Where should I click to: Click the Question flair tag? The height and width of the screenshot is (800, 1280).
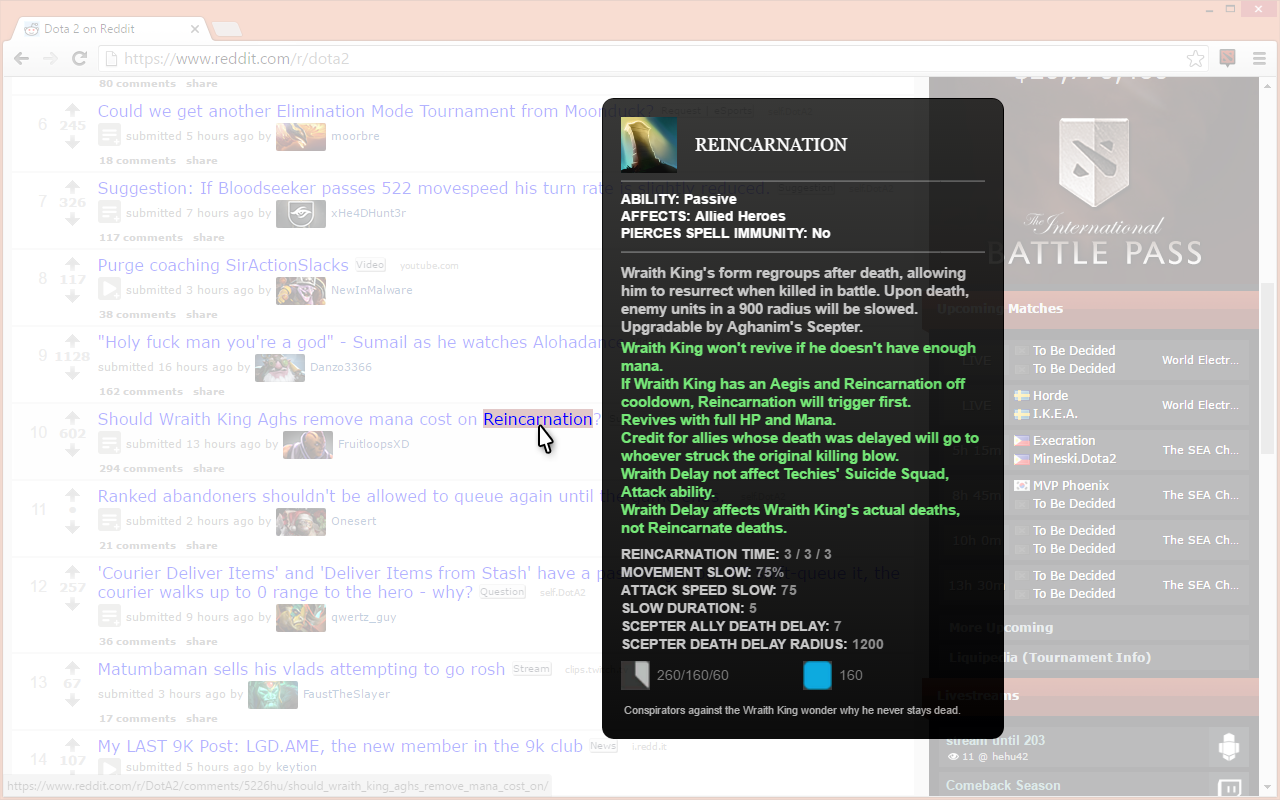502,592
